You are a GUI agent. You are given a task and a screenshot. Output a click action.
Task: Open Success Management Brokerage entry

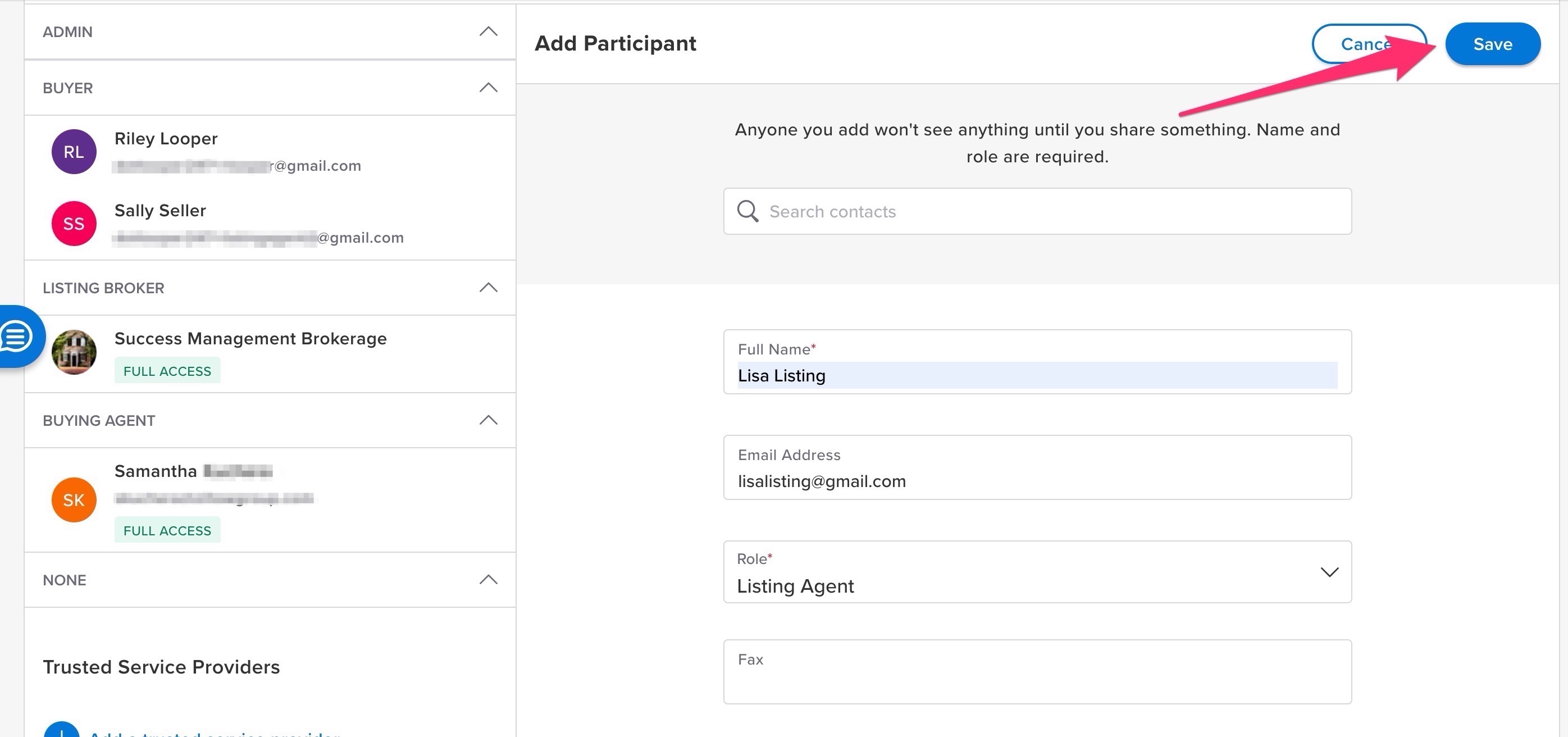pos(251,339)
